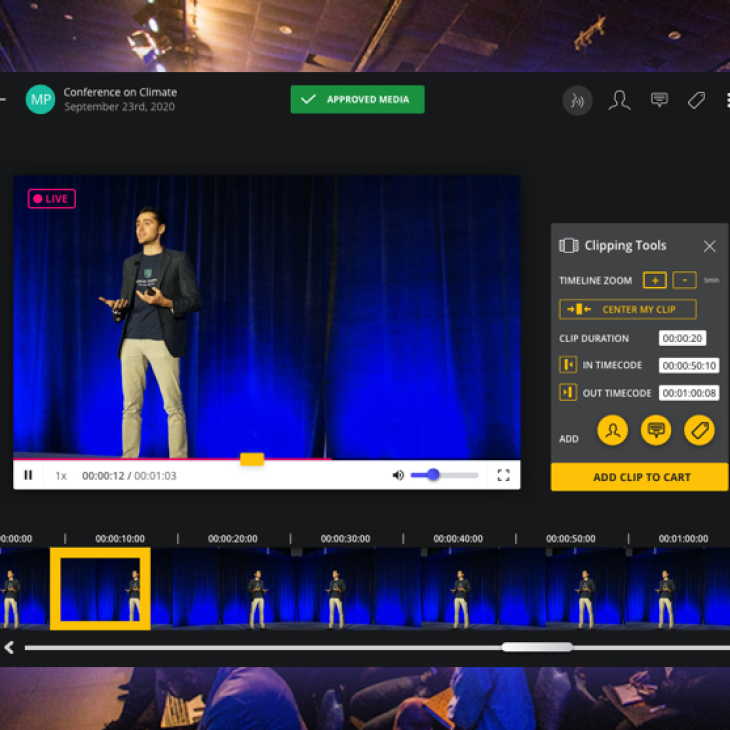Click the September 23rd, 2020 date
The width and height of the screenshot is (730, 730).
[x=119, y=107]
